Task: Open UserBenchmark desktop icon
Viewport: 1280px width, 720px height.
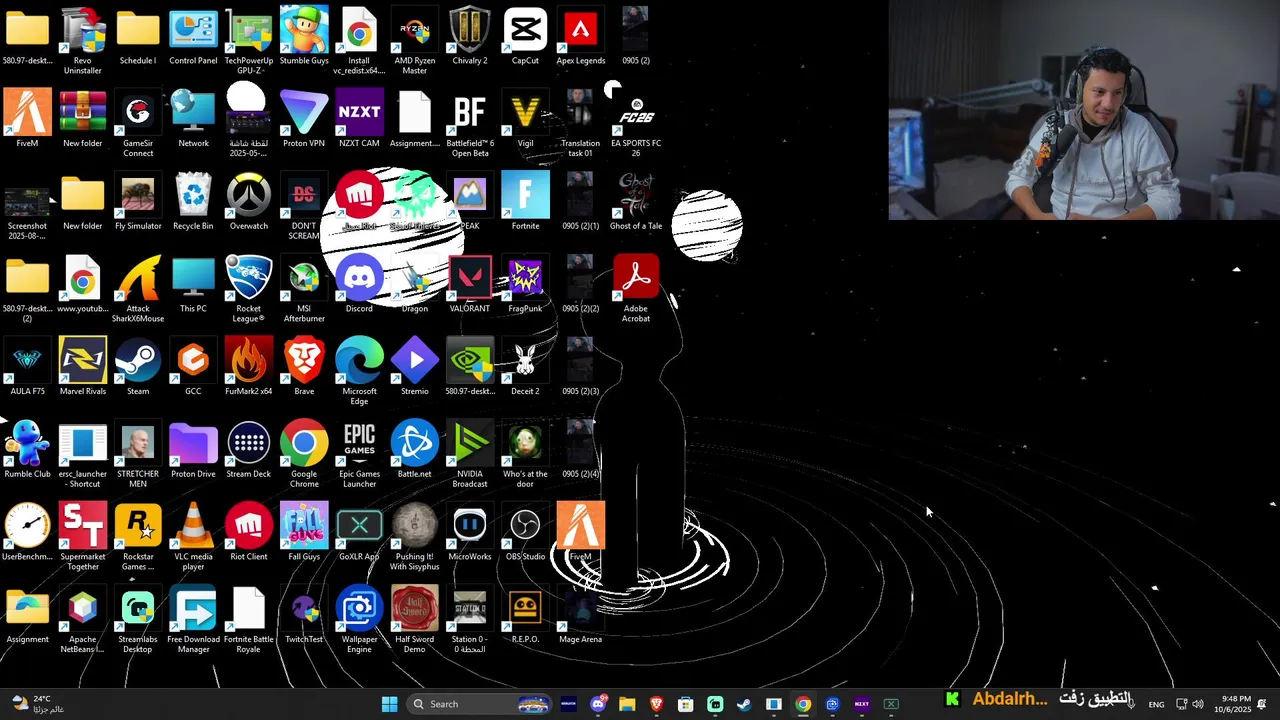Action: 27,533
